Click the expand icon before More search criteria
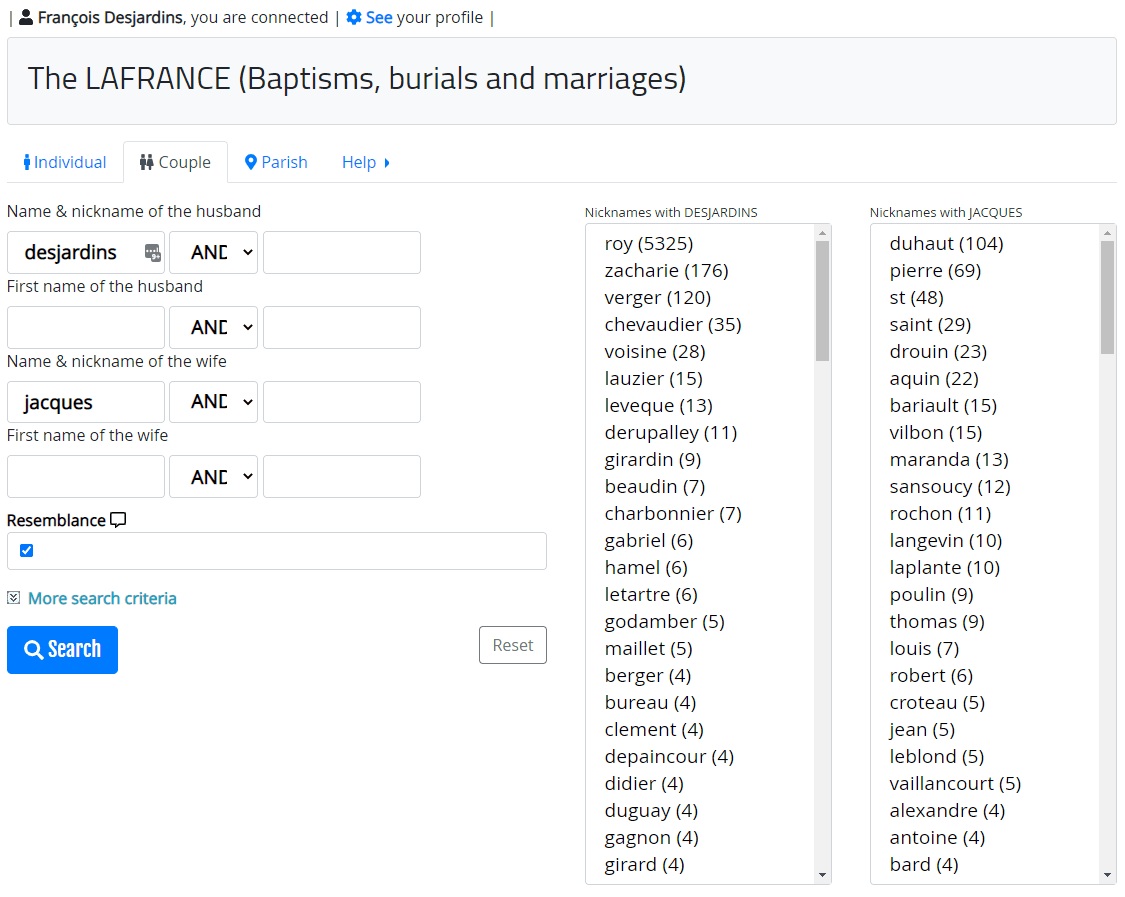The width and height of the screenshot is (1125, 897). pyautogui.click(x=14, y=598)
